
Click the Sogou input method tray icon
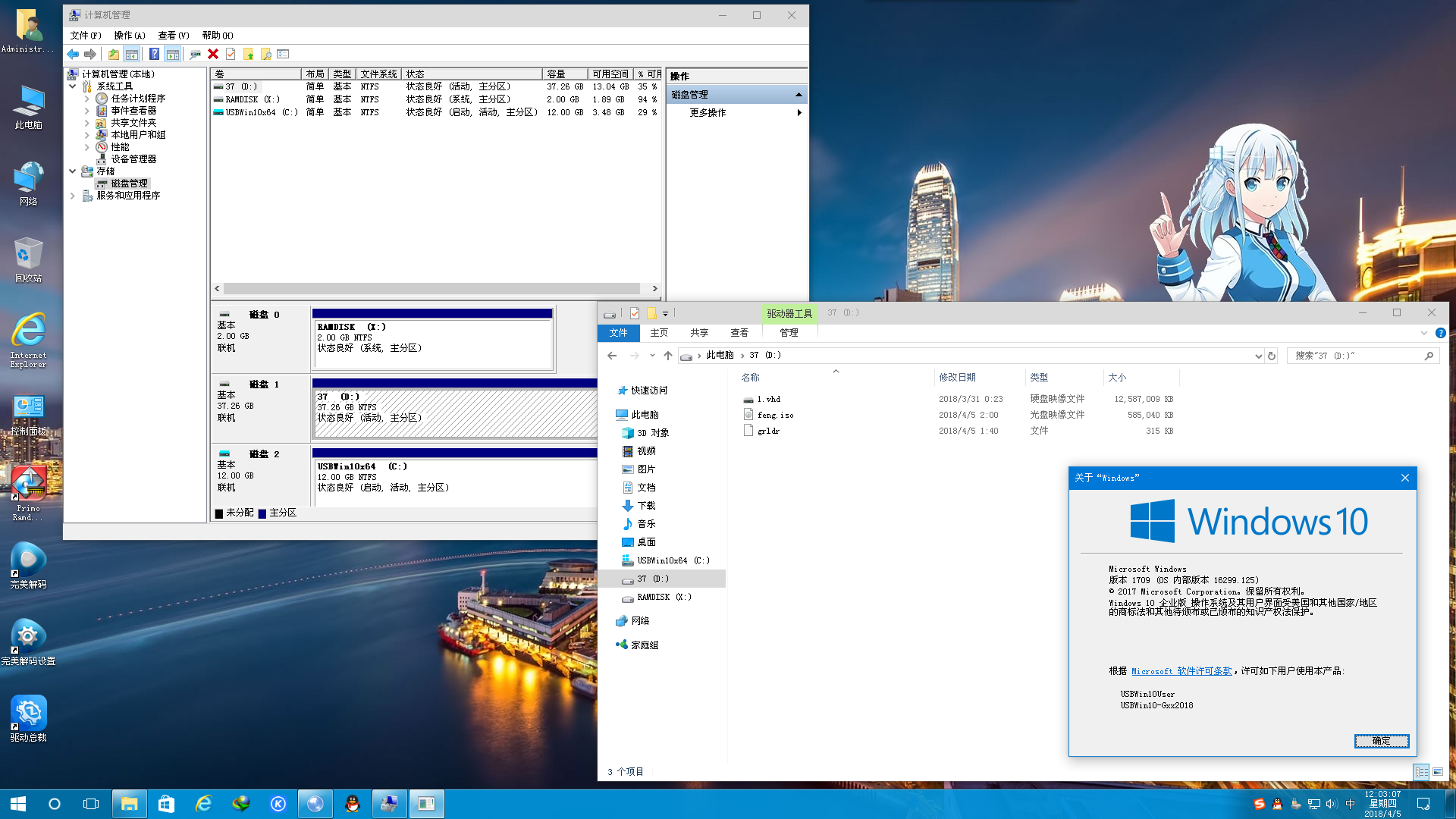tap(1260, 804)
